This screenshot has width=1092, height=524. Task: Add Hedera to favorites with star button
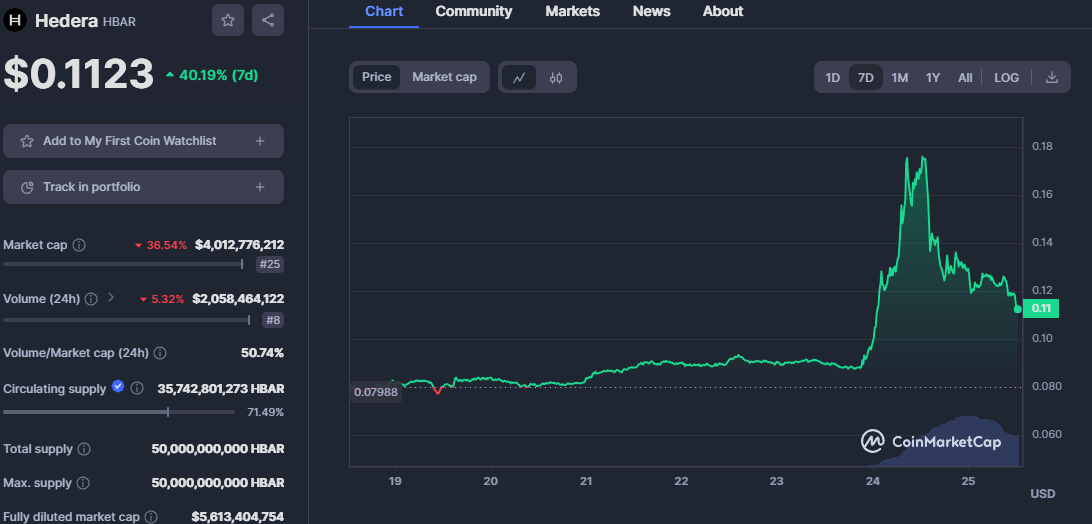pos(228,20)
